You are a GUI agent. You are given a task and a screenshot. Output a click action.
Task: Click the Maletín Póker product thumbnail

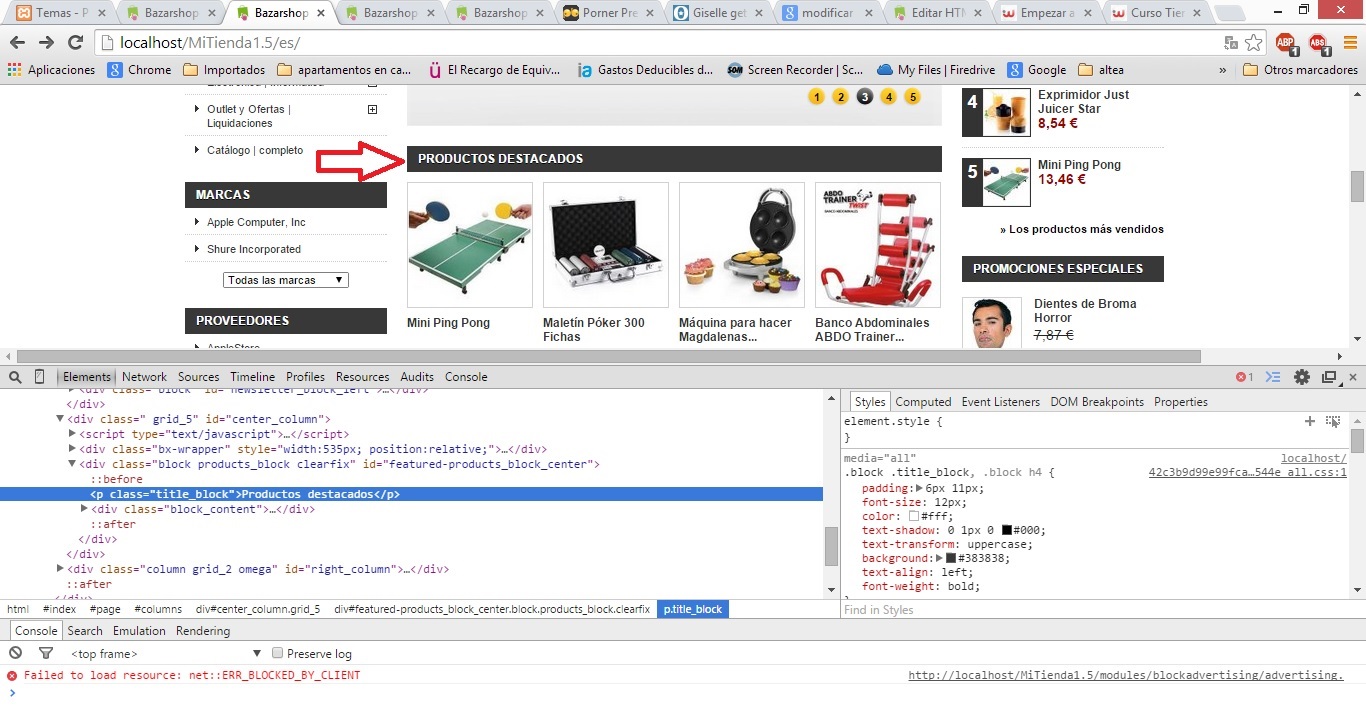click(x=606, y=245)
